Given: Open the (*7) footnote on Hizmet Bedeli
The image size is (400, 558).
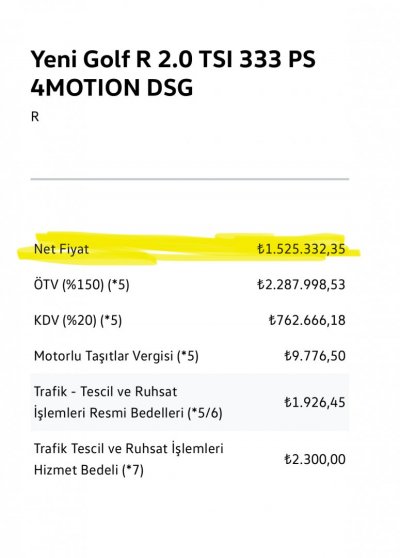Looking at the screenshot, I should [x=133, y=470].
